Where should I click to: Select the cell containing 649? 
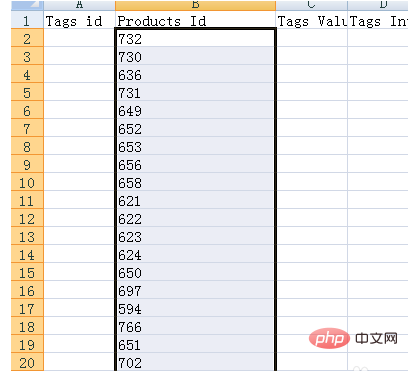[x=196, y=111]
